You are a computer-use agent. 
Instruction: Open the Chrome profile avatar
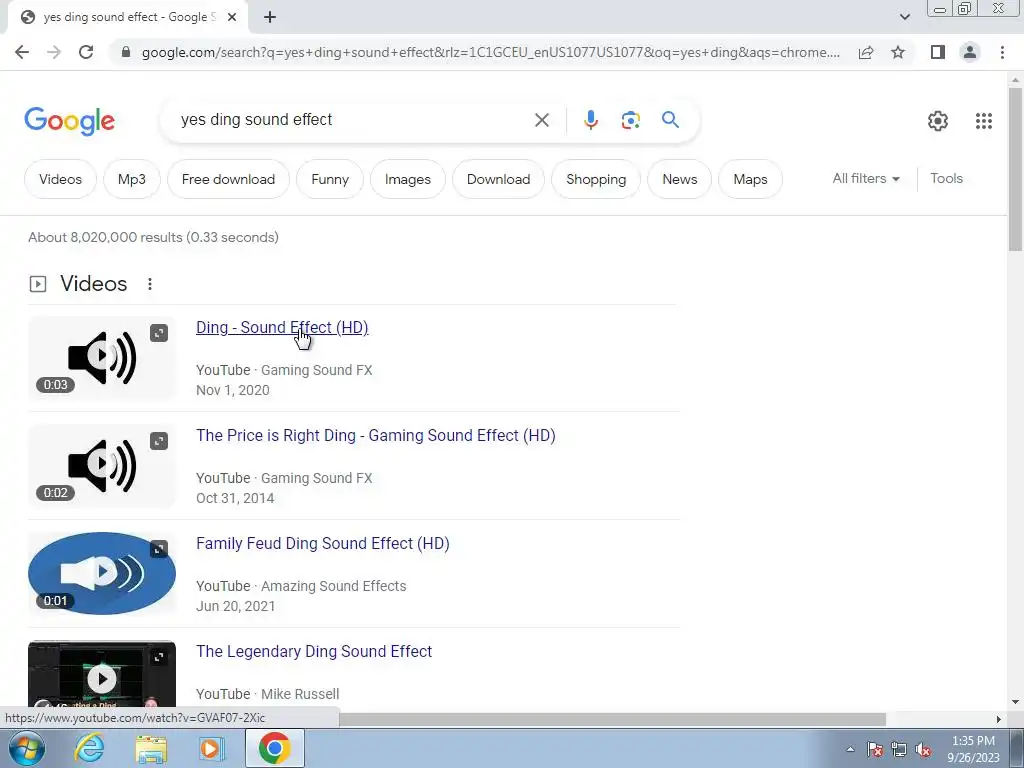970,52
